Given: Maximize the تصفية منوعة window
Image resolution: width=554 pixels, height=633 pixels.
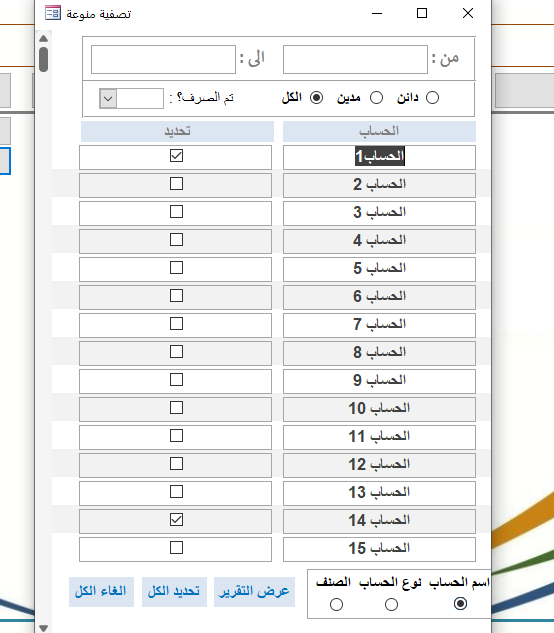Looking at the screenshot, I should tap(422, 13).
